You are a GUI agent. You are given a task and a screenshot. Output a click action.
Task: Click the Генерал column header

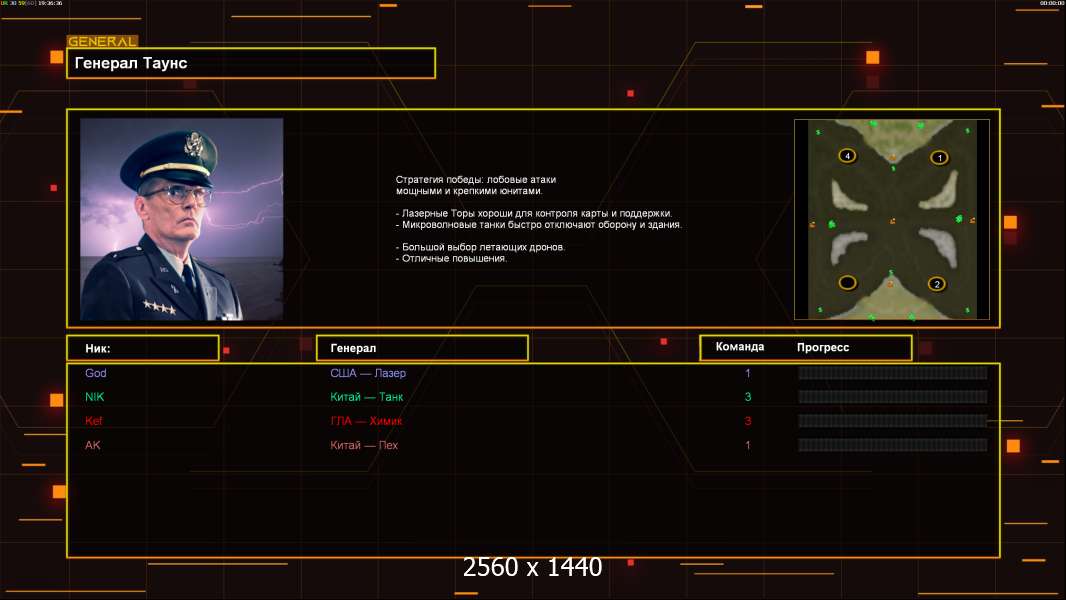[422, 348]
